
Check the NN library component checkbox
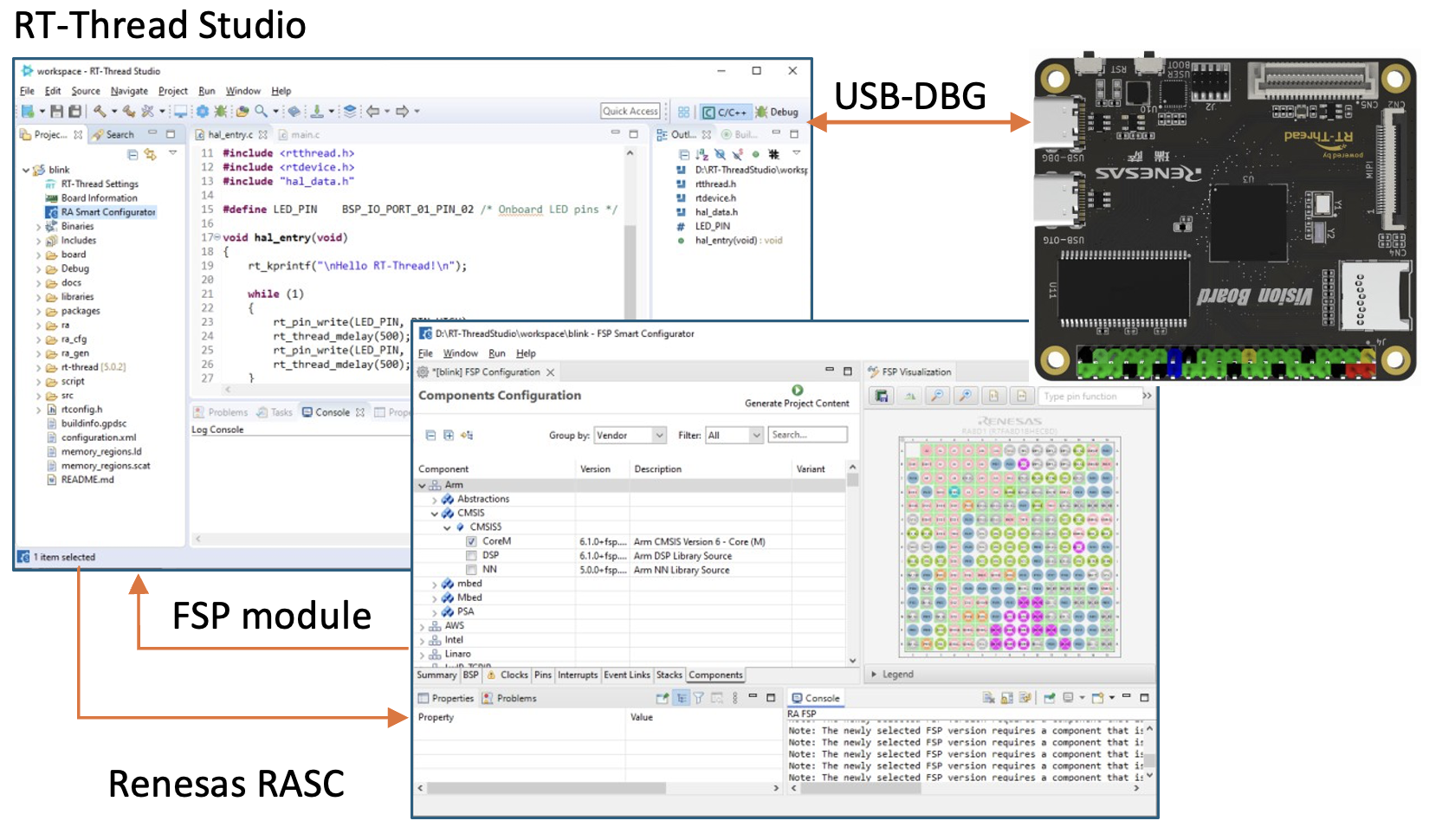pos(471,569)
